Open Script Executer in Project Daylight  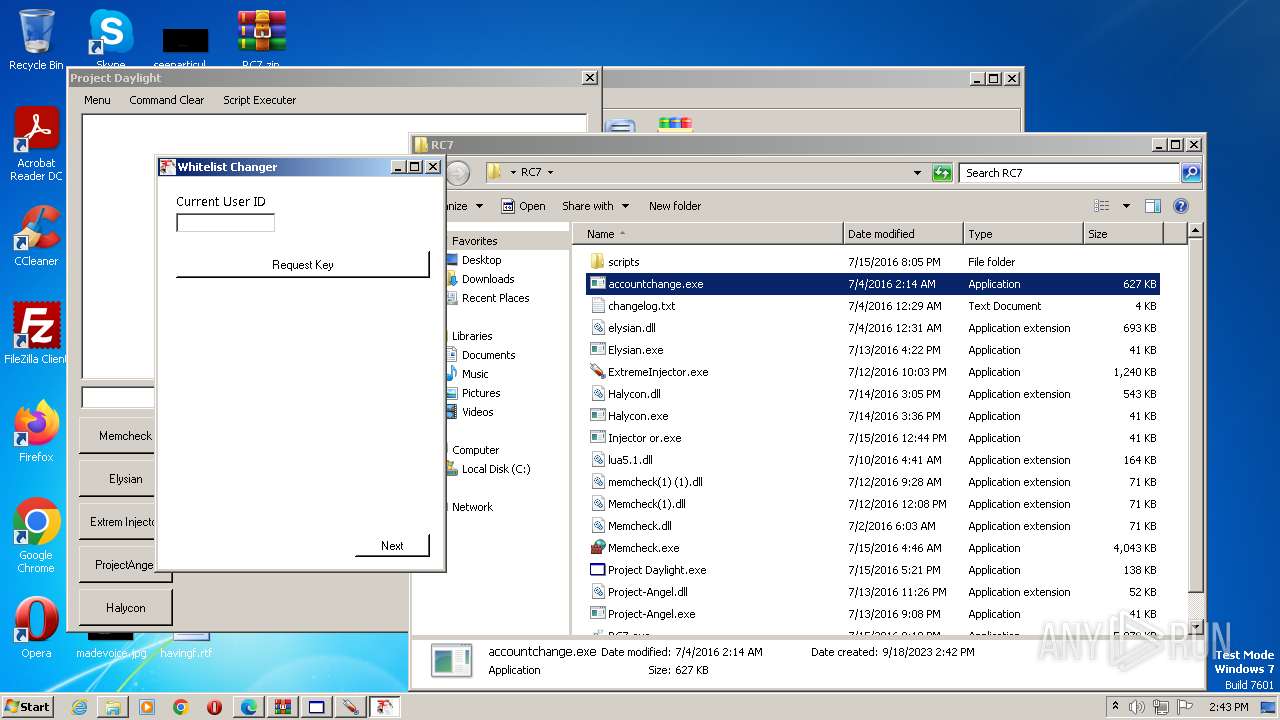click(260, 100)
